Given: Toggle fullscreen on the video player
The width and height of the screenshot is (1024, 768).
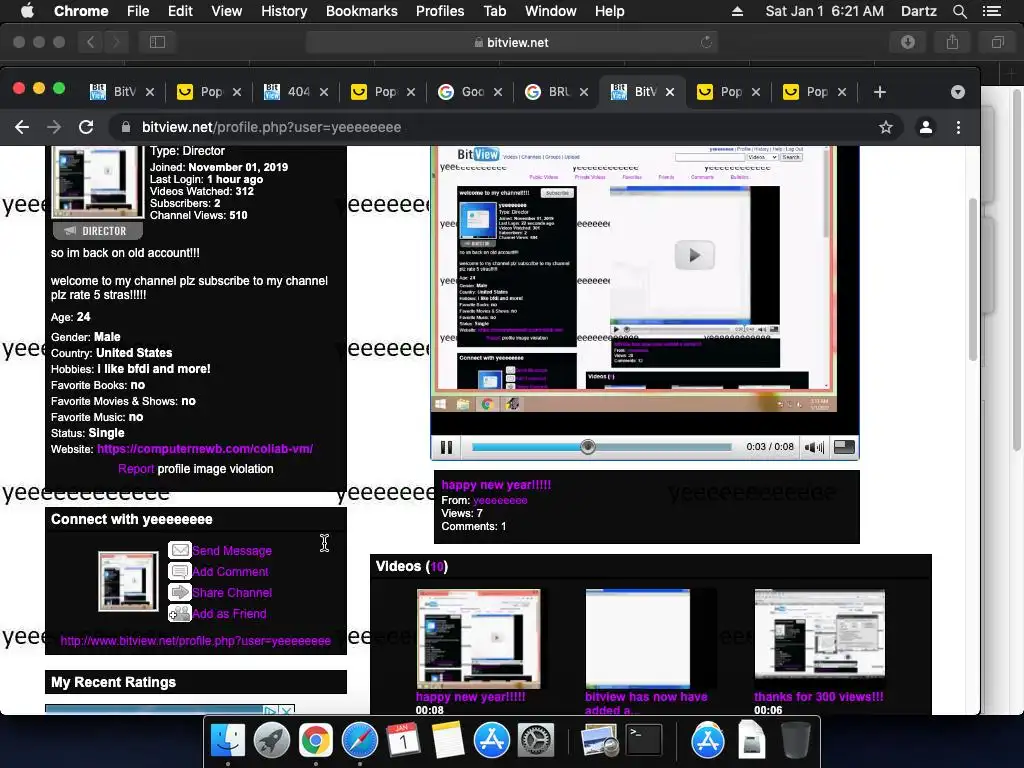Looking at the screenshot, I should tap(844, 447).
